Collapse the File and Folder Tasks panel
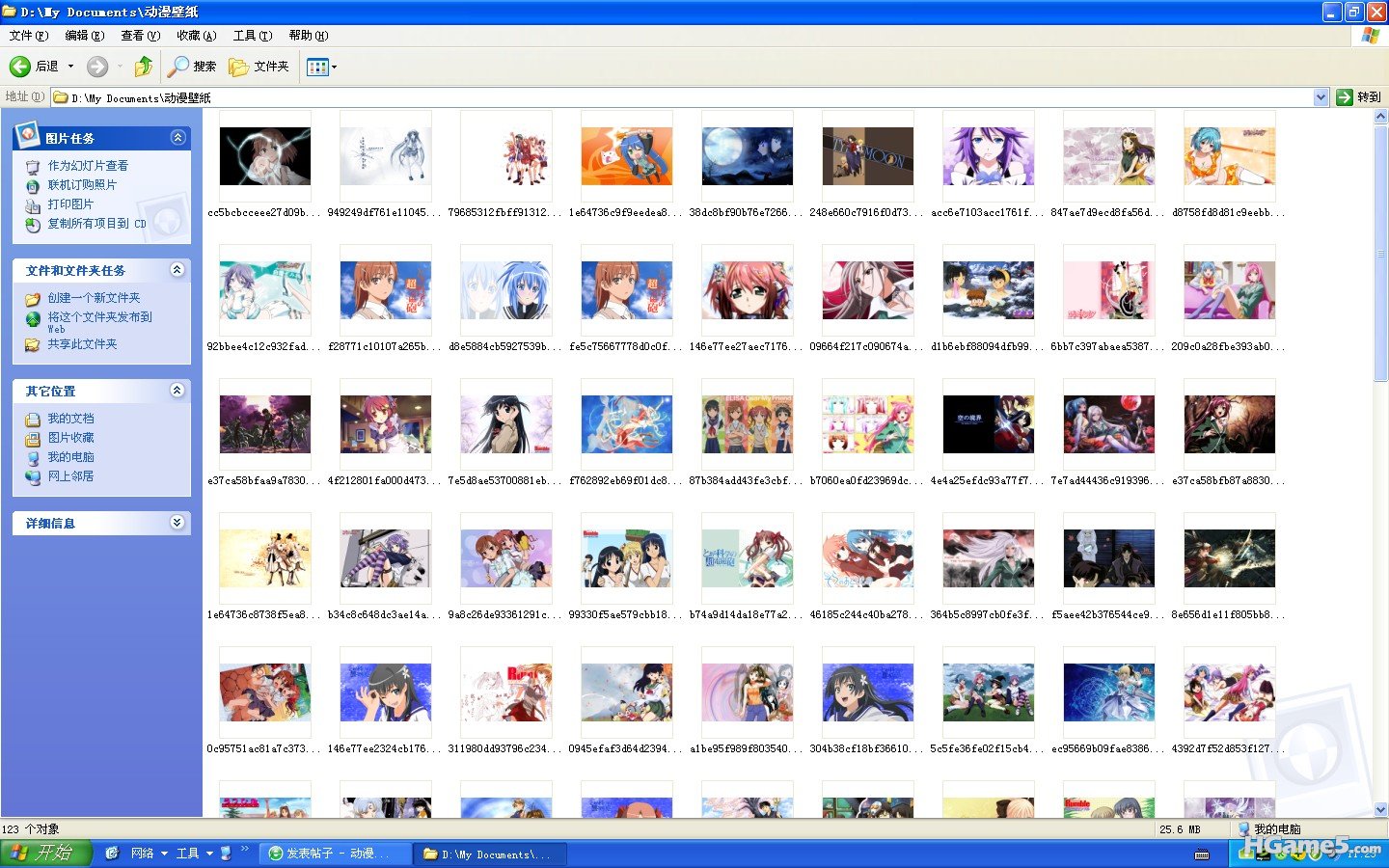Viewport: 1389px width, 868px height. point(177,270)
